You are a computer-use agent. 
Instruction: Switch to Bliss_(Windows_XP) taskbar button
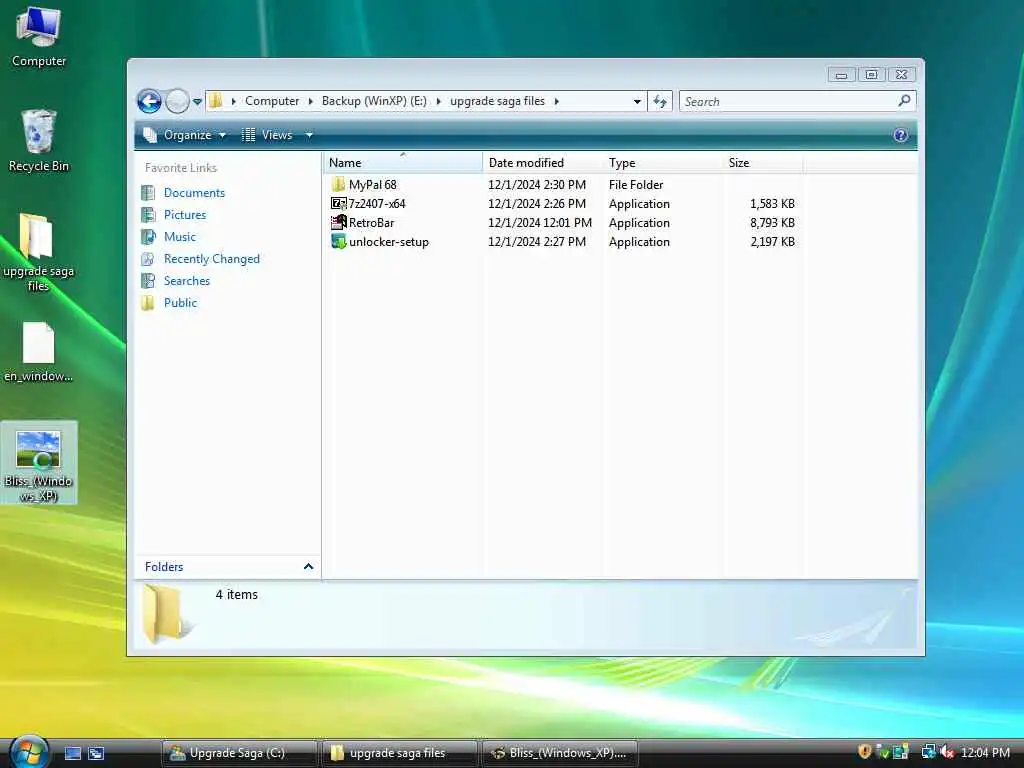pyautogui.click(x=560, y=753)
